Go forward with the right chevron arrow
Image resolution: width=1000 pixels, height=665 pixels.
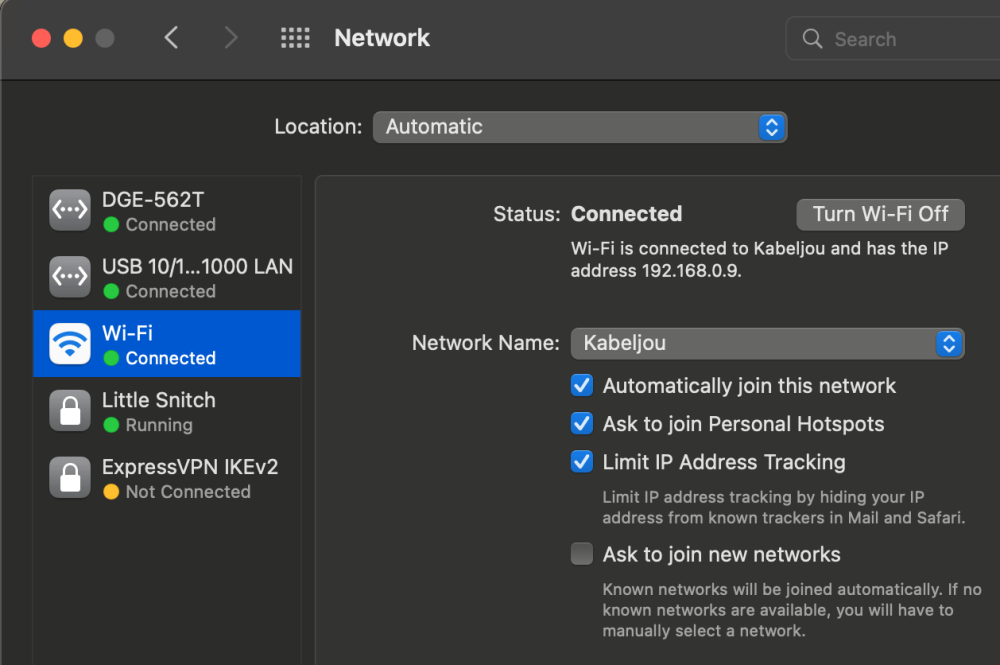pyautogui.click(x=231, y=38)
